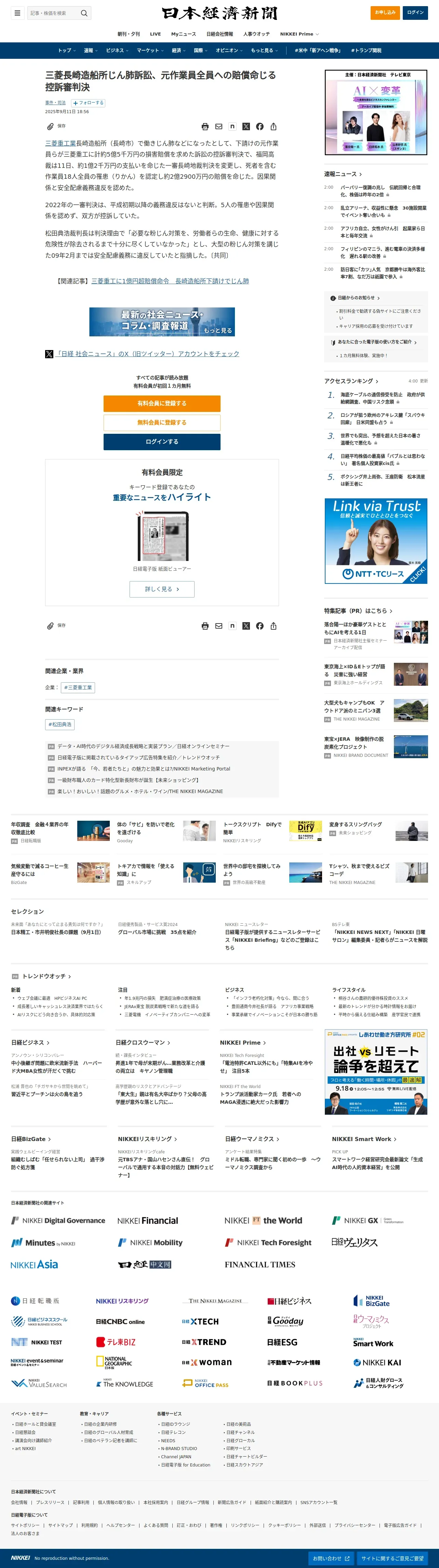Viewport: 439px width, 1568px height.
Task: Open the アクセスランキング section heading
Action: click(351, 381)
